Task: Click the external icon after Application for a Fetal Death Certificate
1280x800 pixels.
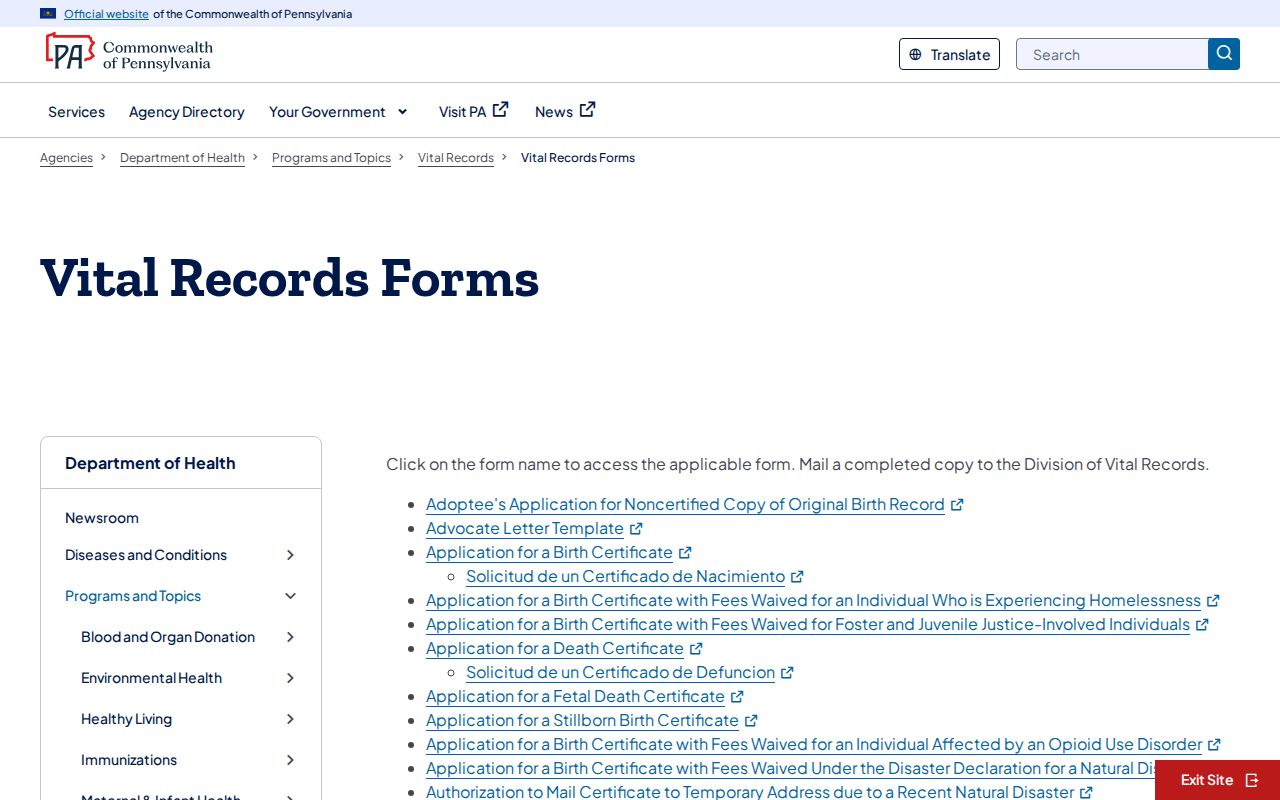Action: pos(737,697)
